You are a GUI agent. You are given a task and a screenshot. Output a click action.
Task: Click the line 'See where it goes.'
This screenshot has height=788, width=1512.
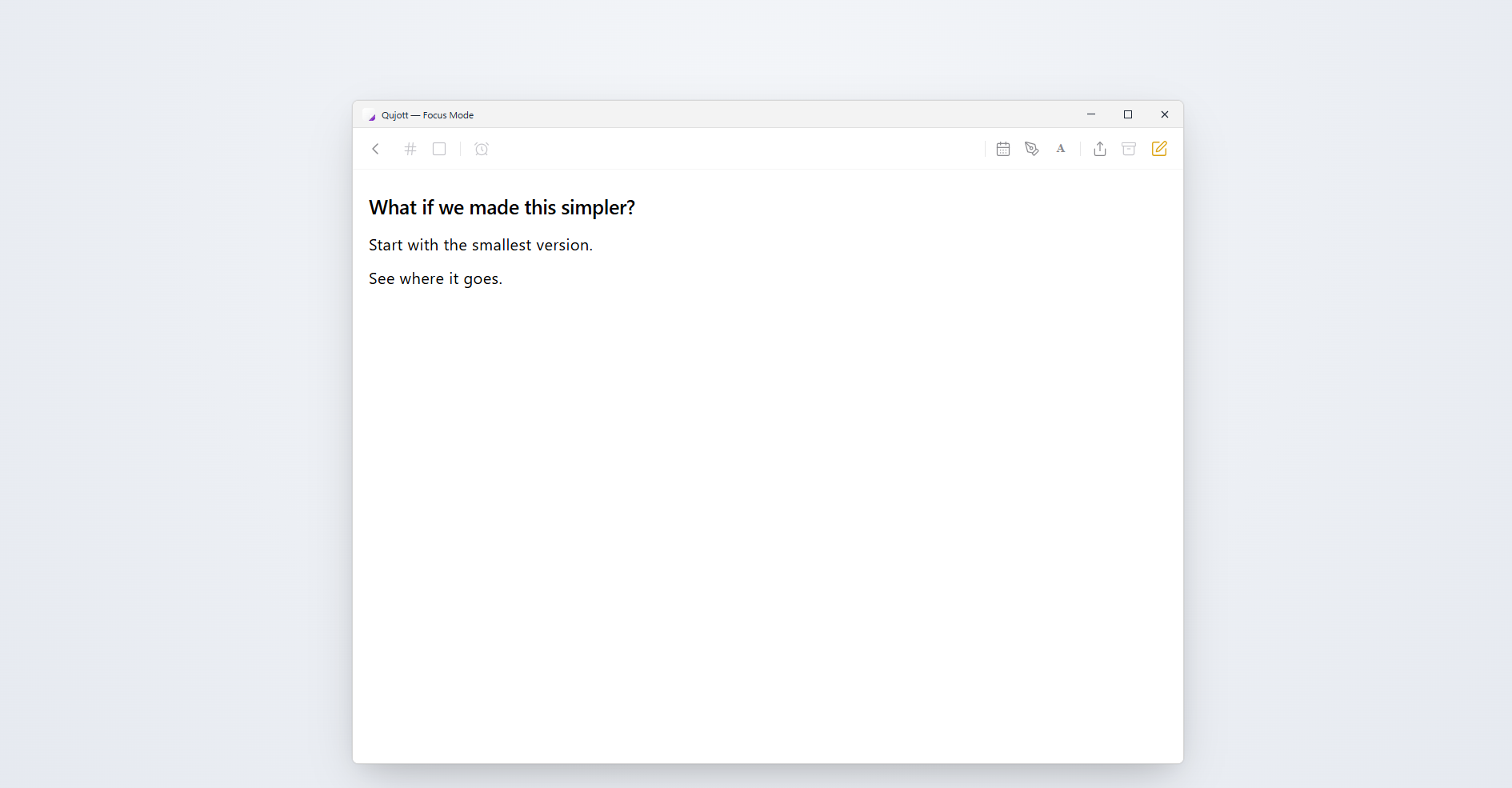click(435, 279)
